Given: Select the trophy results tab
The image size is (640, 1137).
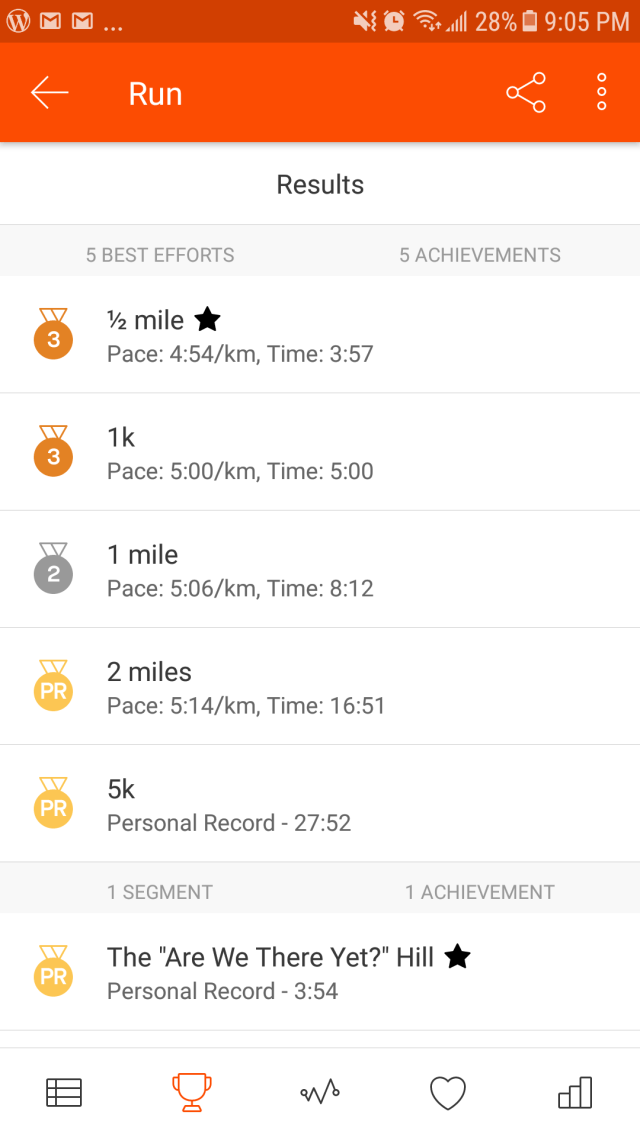Looking at the screenshot, I should (191, 1092).
